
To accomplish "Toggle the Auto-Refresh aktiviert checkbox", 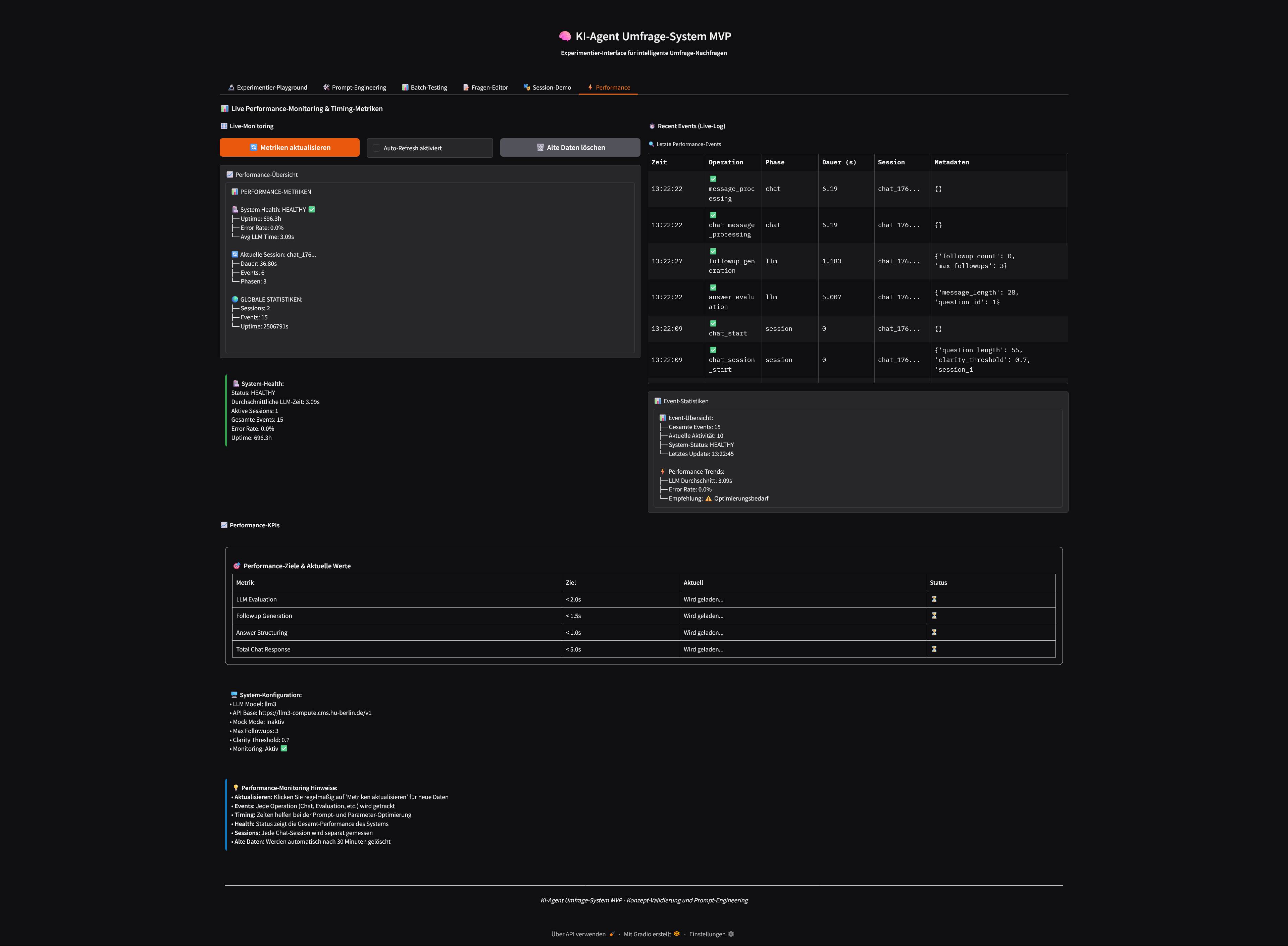I will click(x=376, y=148).
